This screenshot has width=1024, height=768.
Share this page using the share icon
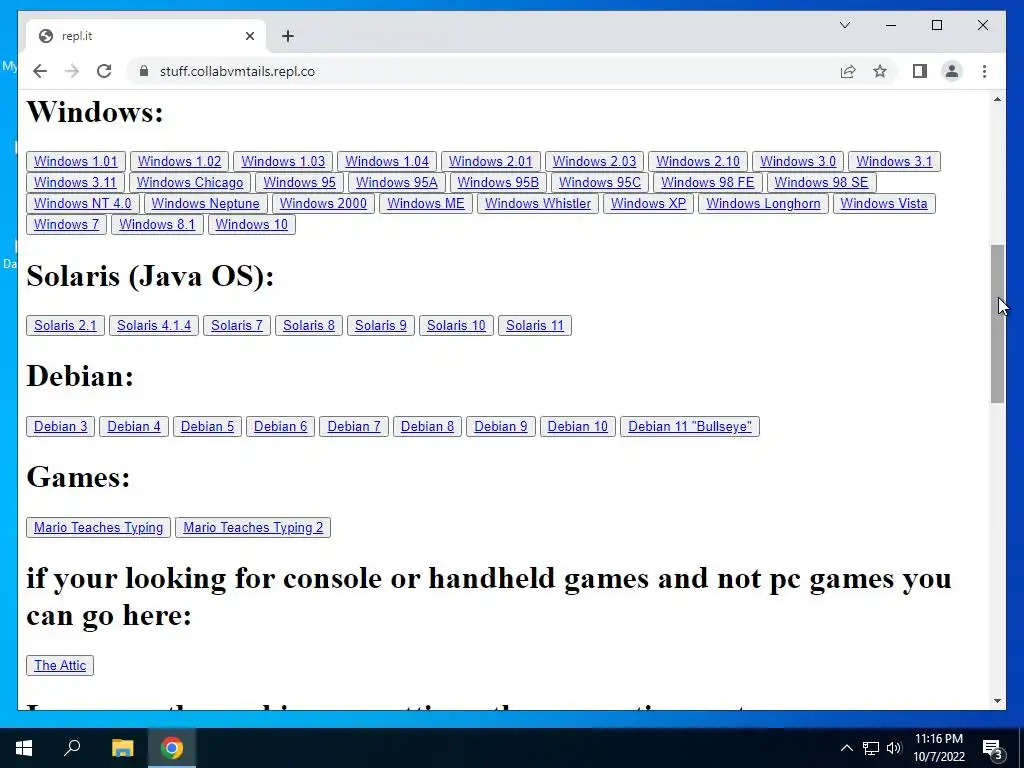pos(848,71)
